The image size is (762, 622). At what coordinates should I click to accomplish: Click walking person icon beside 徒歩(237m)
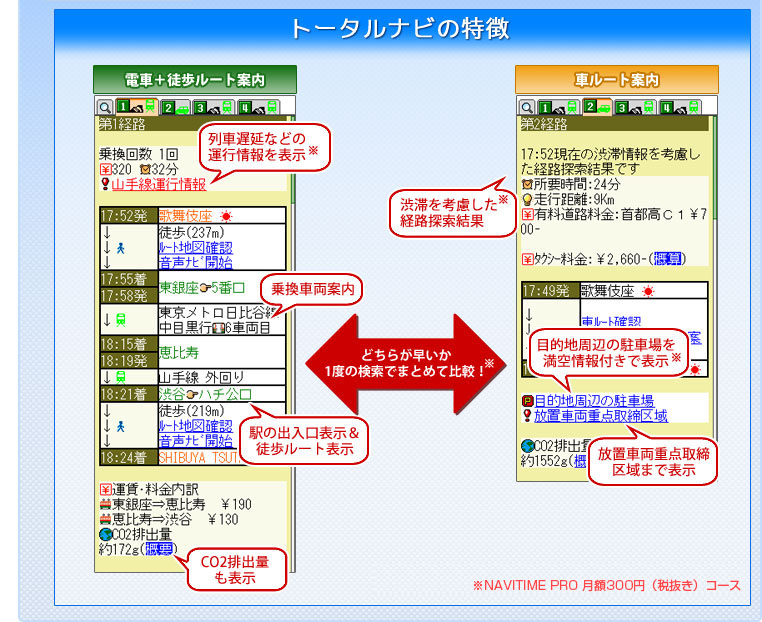tap(121, 248)
